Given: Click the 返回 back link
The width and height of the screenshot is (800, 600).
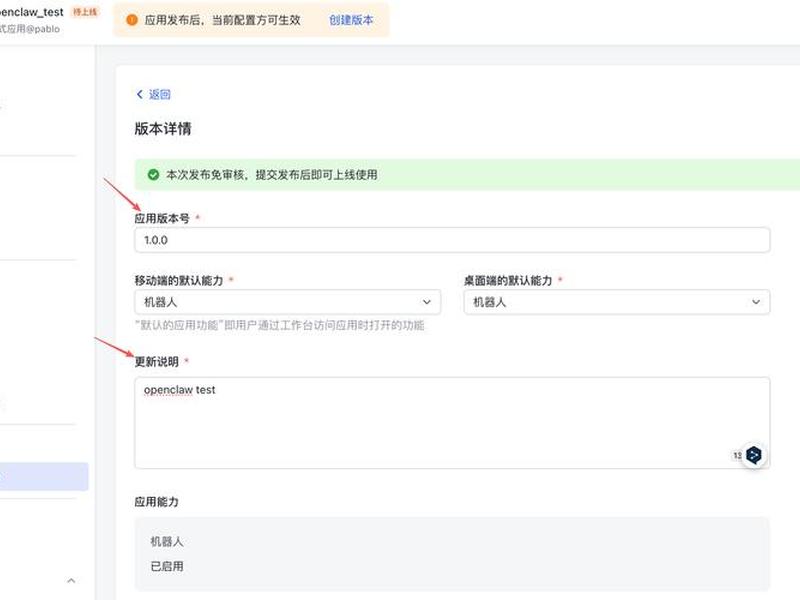Looking at the screenshot, I should point(160,94).
